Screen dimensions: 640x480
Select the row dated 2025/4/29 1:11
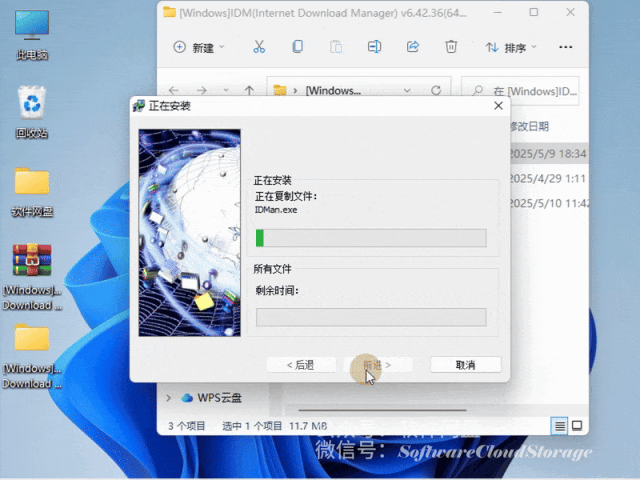coord(549,178)
